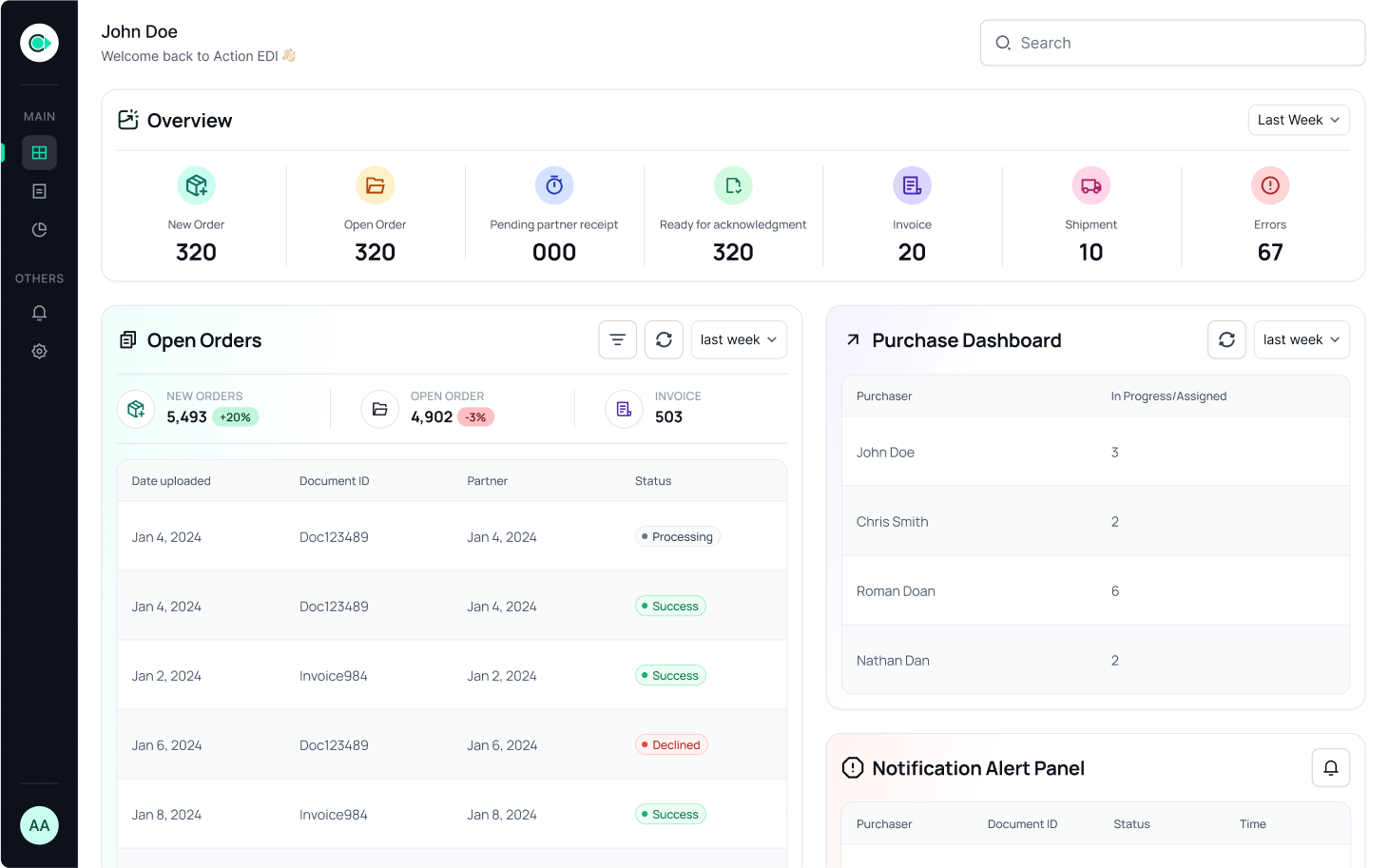Click the Success badge in Jan 2 row
Viewport: 1389px width, 868px height.
click(x=670, y=676)
